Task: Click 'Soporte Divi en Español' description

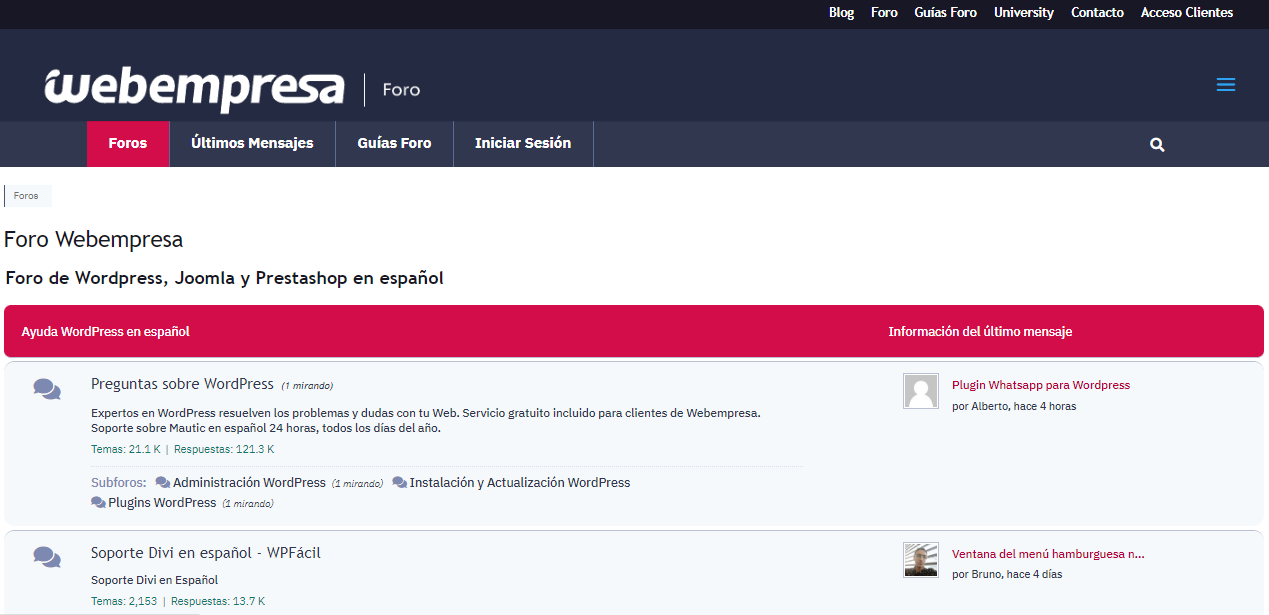Action: [x=154, y=580]
